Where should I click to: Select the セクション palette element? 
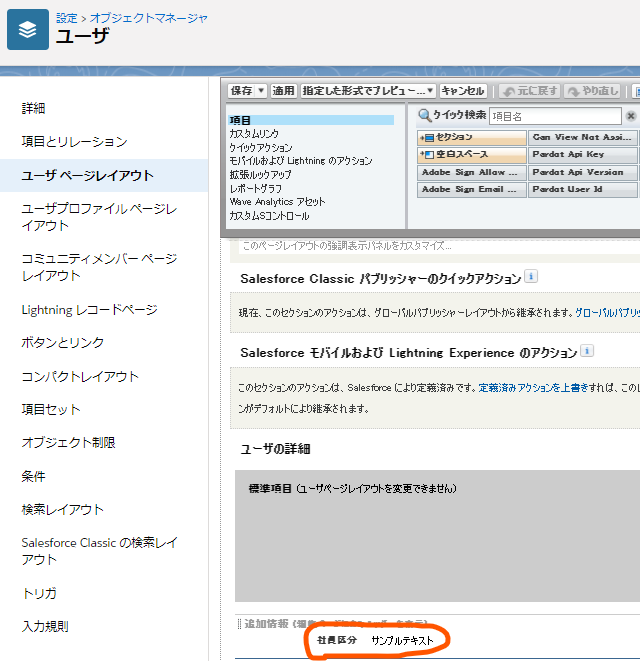(x=472, y=137)
